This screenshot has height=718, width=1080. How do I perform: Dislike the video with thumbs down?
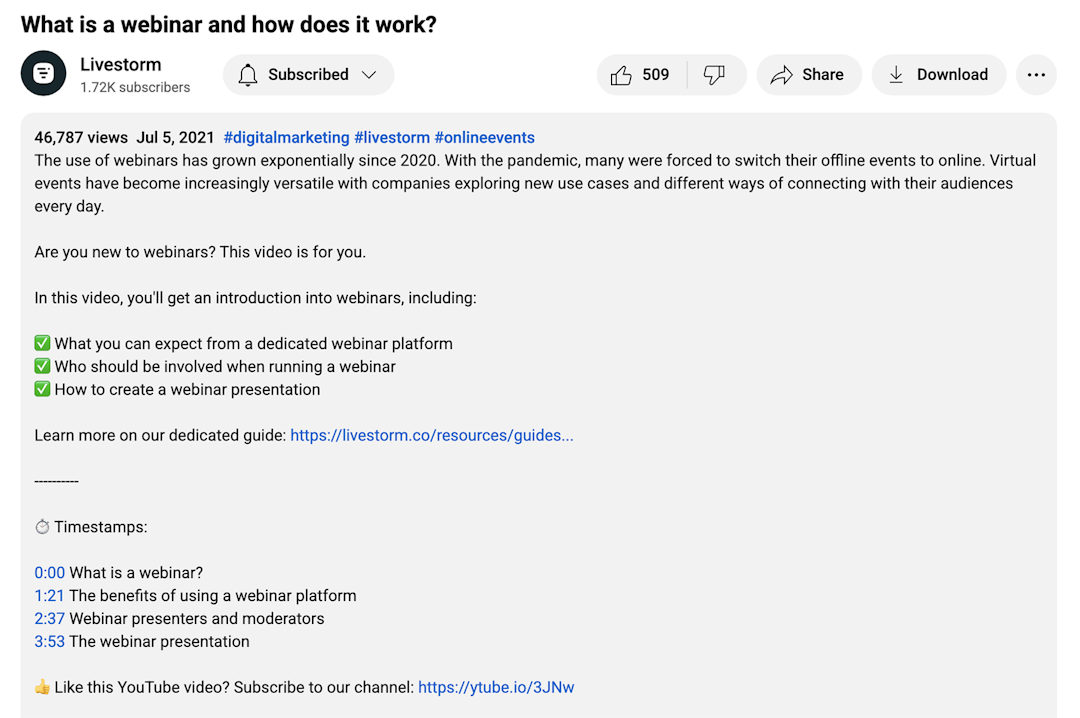click(x=714, y=74)
